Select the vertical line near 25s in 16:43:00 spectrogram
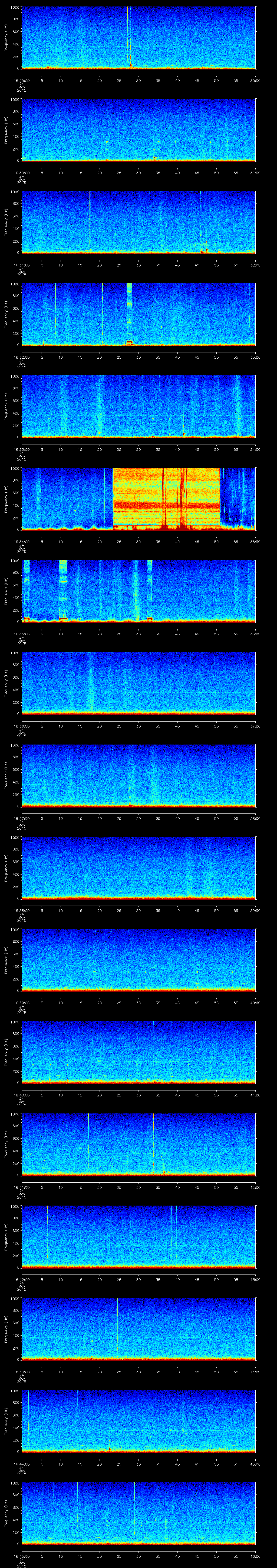The width and height of the screenshot is (277, 1568). pos(117,1324)
